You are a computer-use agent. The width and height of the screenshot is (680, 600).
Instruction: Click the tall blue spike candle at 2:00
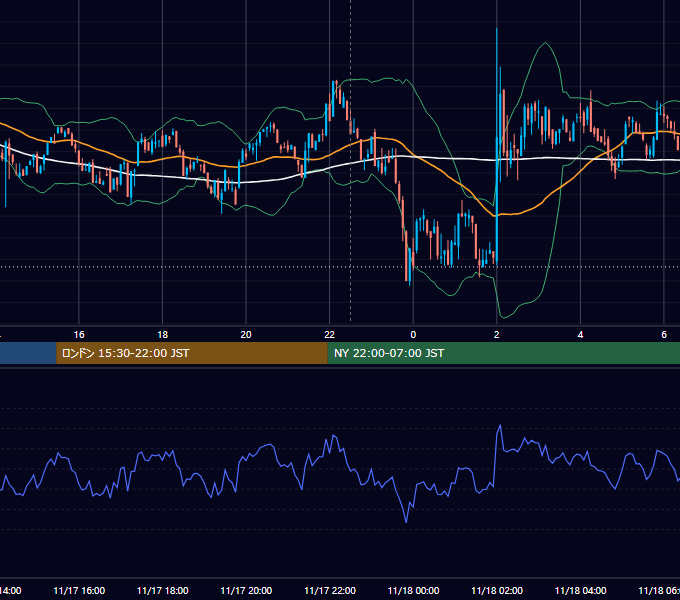pyautogui.click(x=497, y=147)
